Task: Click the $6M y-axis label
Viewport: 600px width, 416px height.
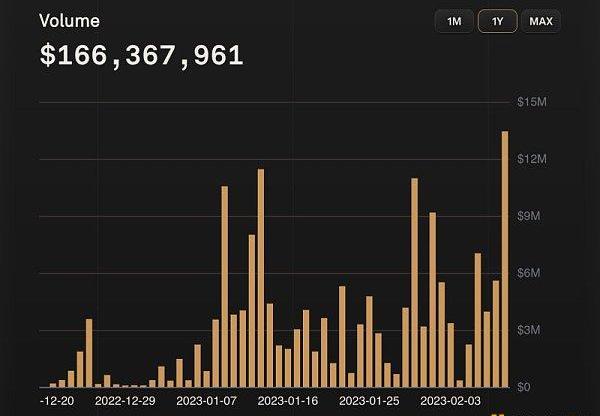Action: [530, 273]
